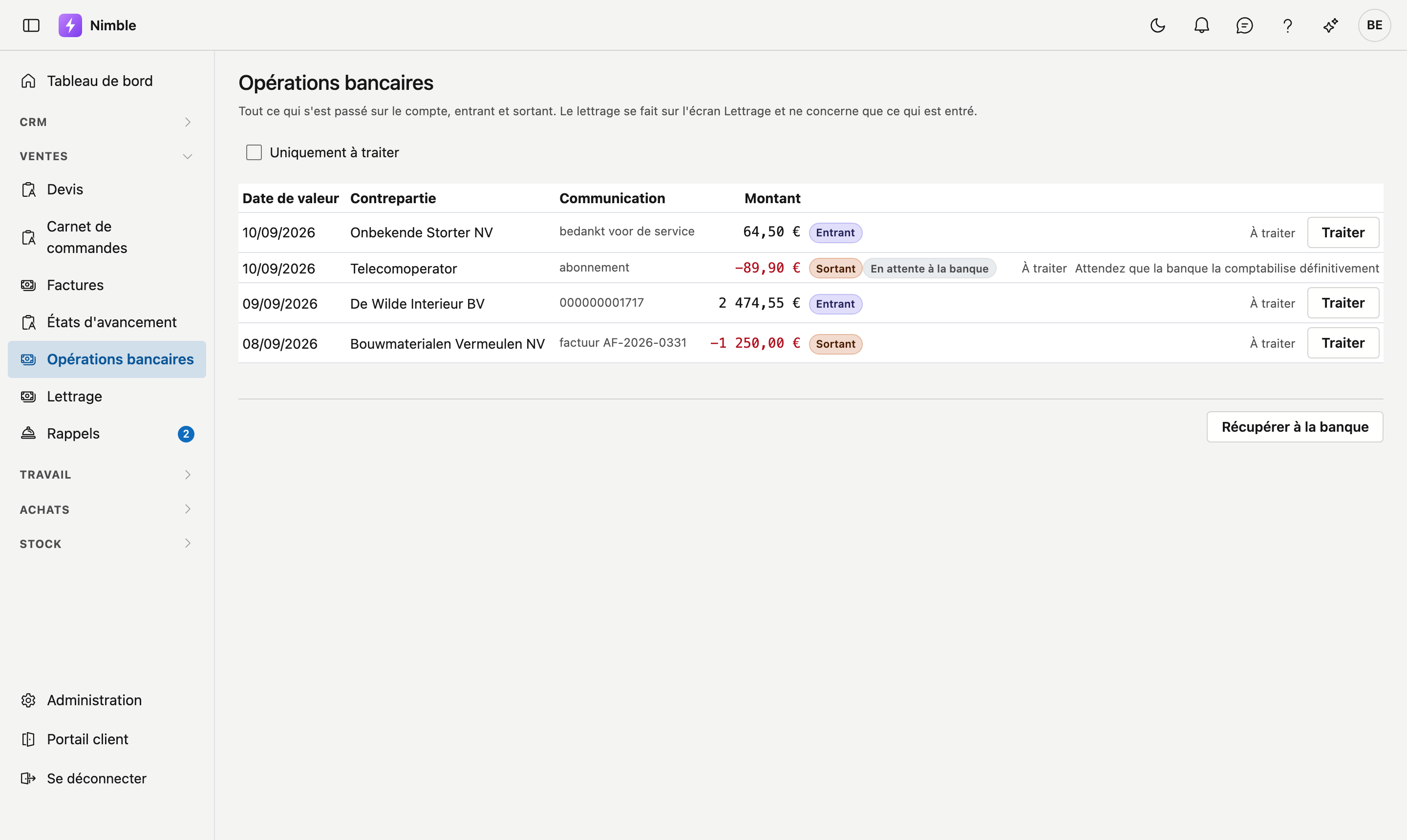
Task: Go to the Lettrage page
Action: pyautogui.click(x=107, y=397)
